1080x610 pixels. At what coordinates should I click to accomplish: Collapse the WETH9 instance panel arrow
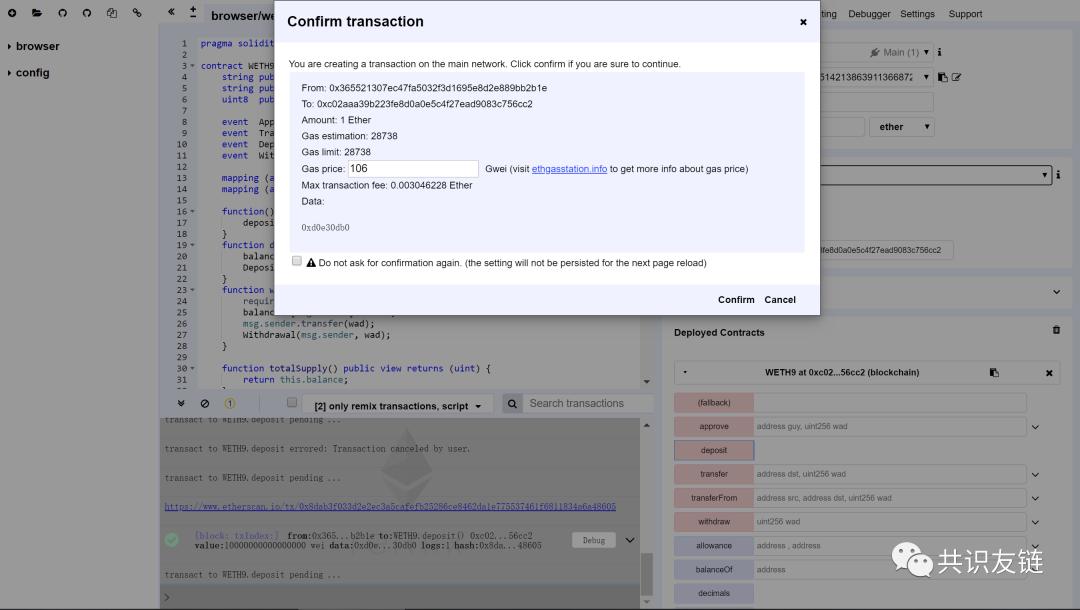(685, 372)
